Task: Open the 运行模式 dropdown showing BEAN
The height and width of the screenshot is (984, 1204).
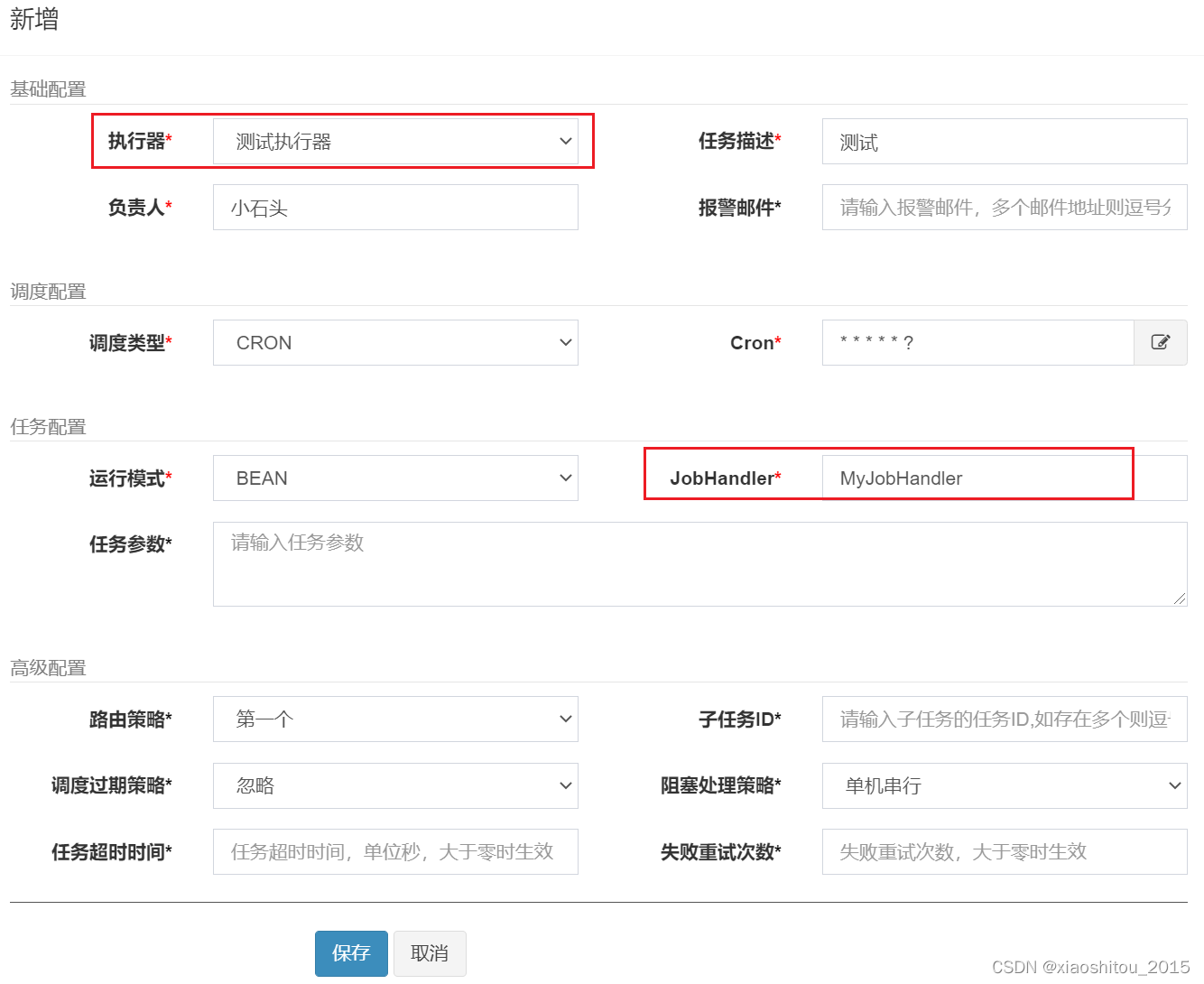Action: pos(395,478)
